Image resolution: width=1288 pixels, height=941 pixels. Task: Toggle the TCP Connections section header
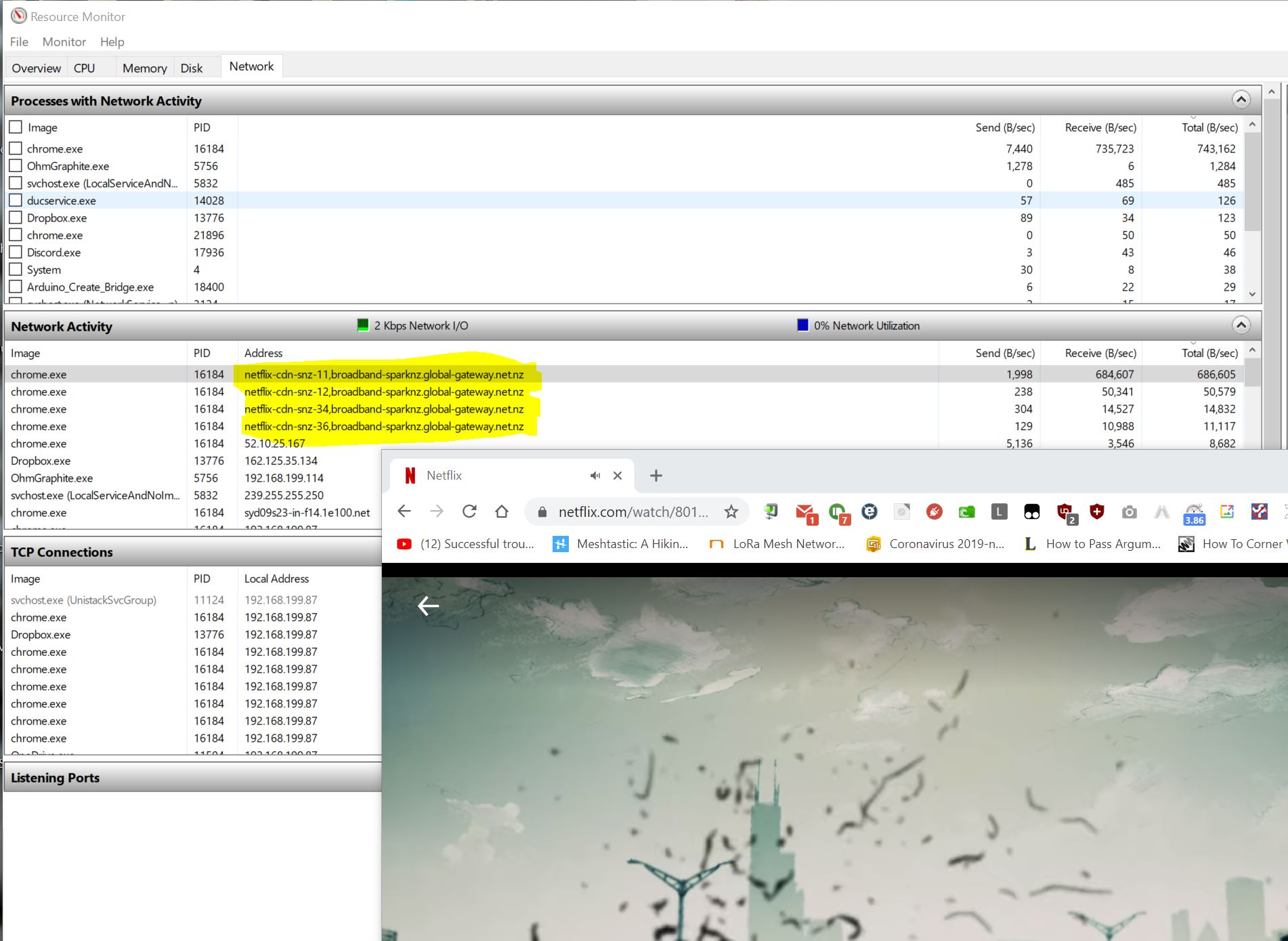point(192,552)
